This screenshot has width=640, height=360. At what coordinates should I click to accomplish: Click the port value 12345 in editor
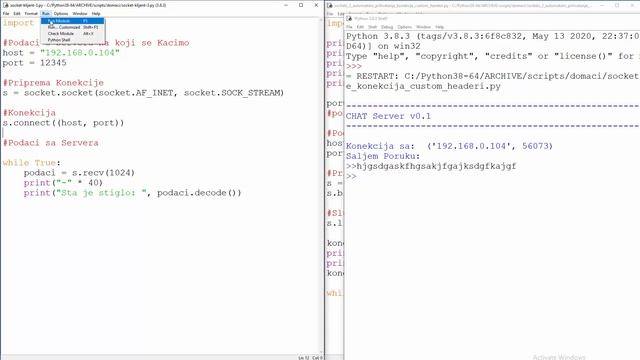53,63
